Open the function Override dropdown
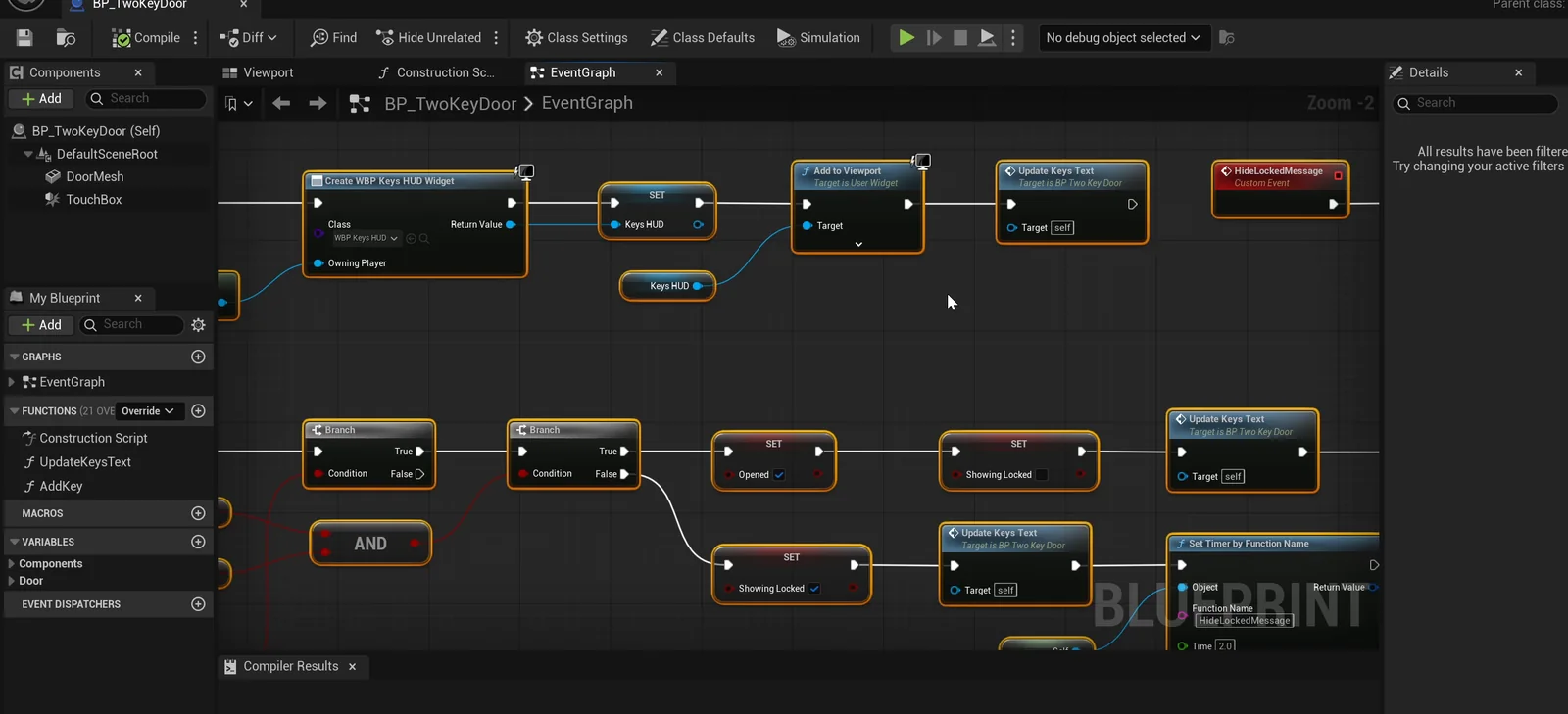This screenshot has width=1568, height=714. click(148, 411)
